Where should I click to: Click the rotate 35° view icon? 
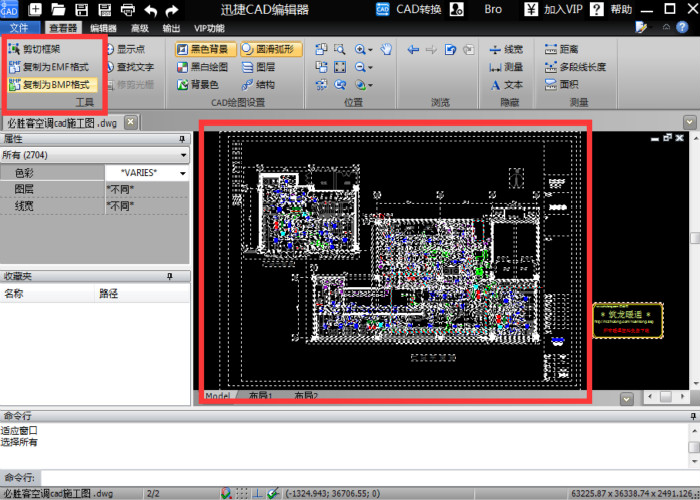tap(321, 84)
